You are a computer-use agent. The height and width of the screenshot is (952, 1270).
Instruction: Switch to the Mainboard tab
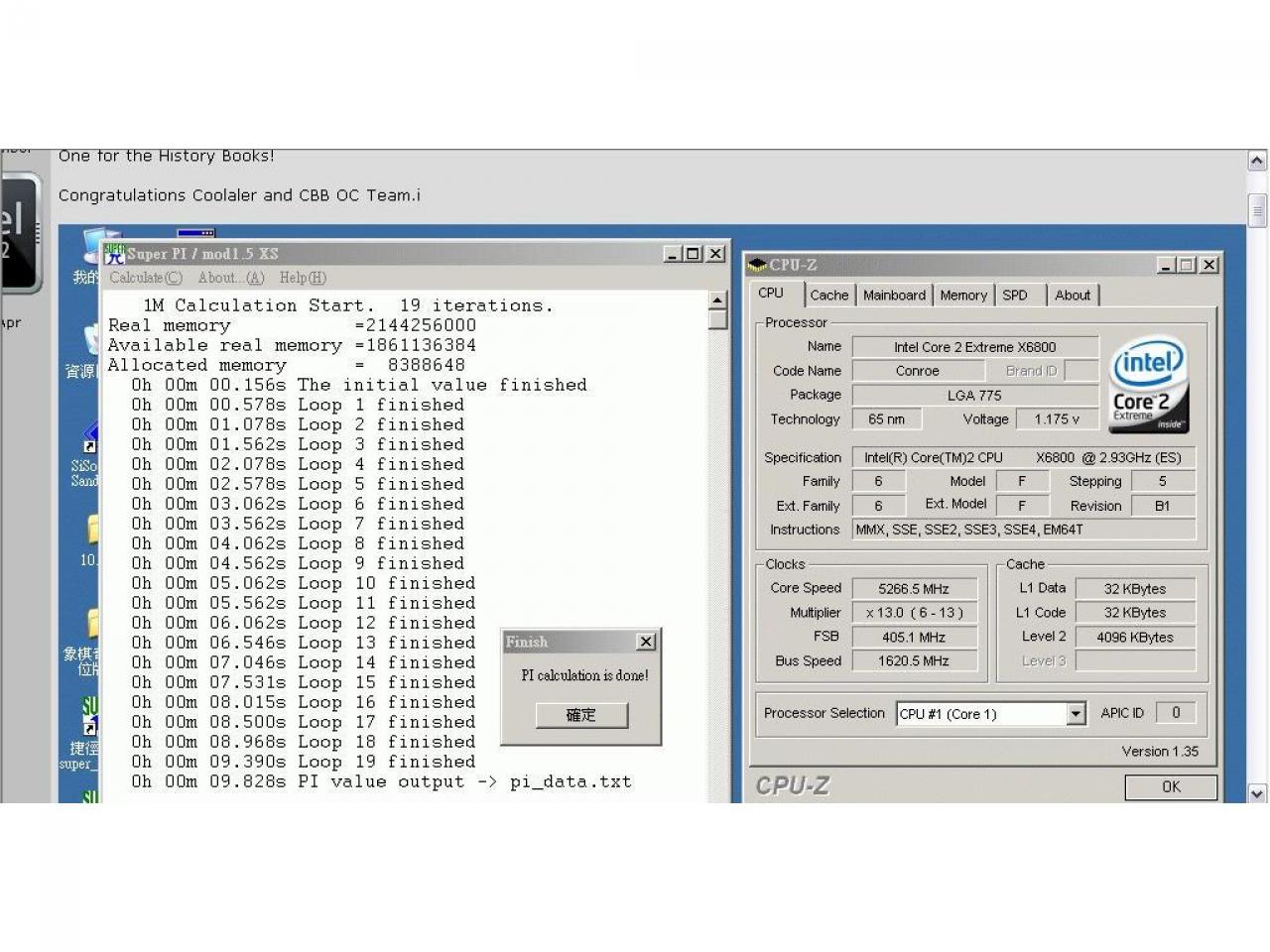[894, 296]
